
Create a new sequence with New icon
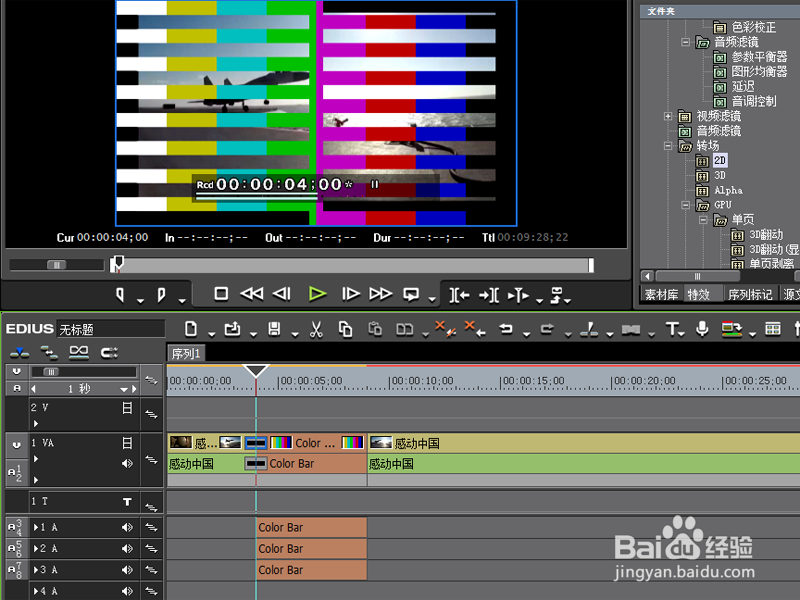(x=191, y=329)
